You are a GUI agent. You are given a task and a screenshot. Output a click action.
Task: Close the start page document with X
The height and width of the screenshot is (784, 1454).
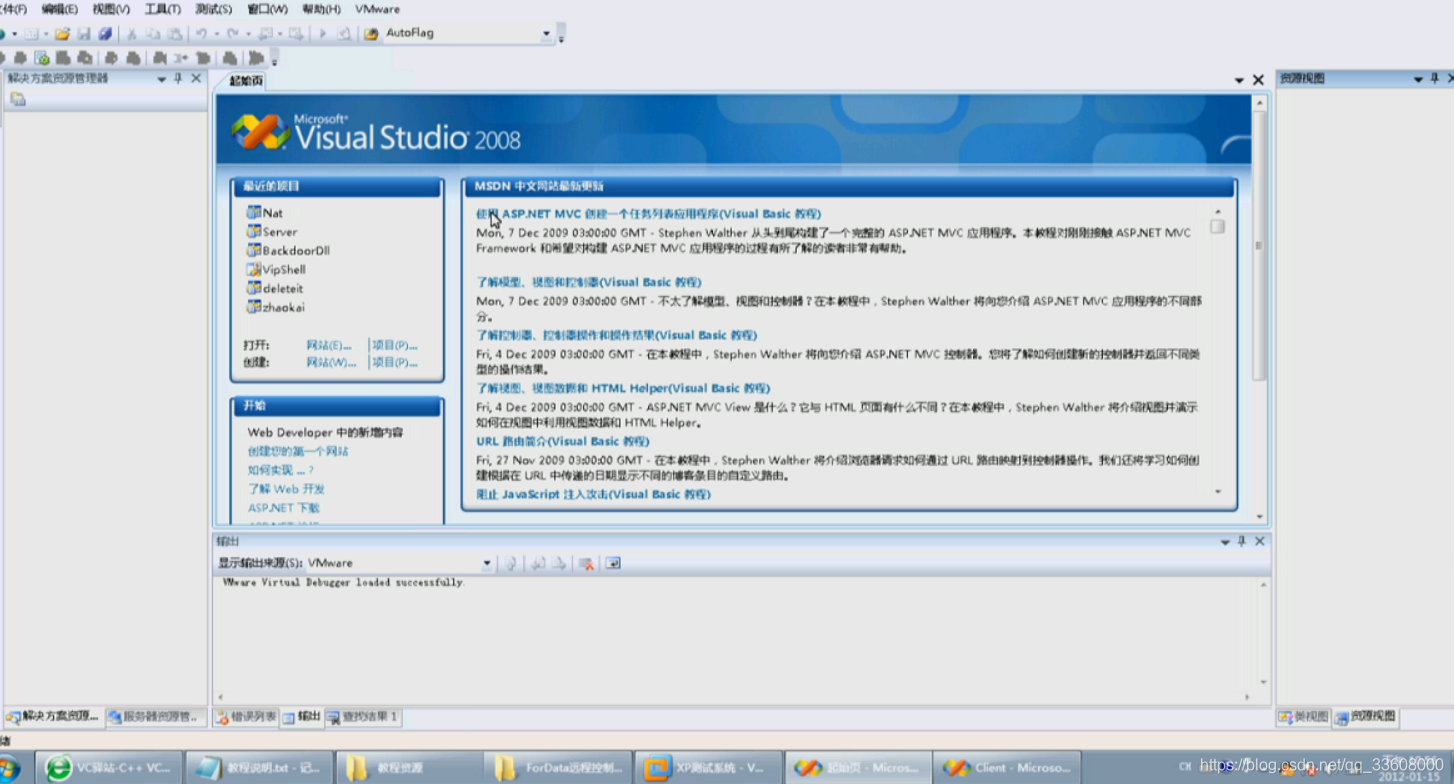[1258, 80]
